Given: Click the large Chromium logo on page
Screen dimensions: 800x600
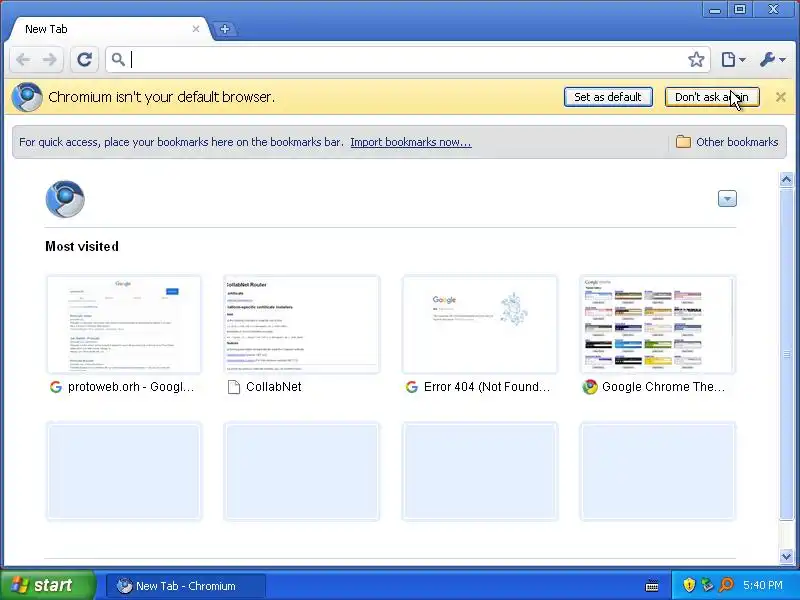Looking at the screenshot, I should point(65,198).
